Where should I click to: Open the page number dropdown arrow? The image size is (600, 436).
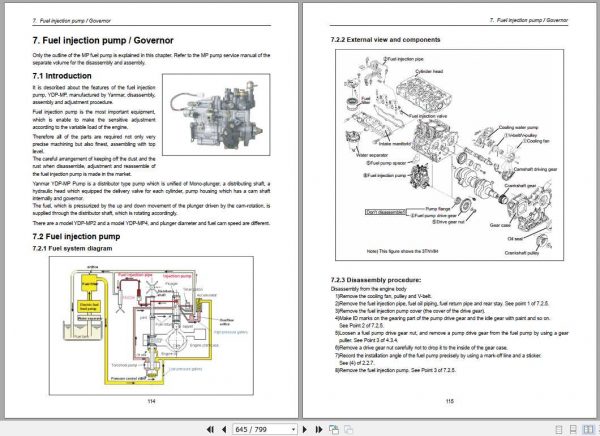point(293,429)
